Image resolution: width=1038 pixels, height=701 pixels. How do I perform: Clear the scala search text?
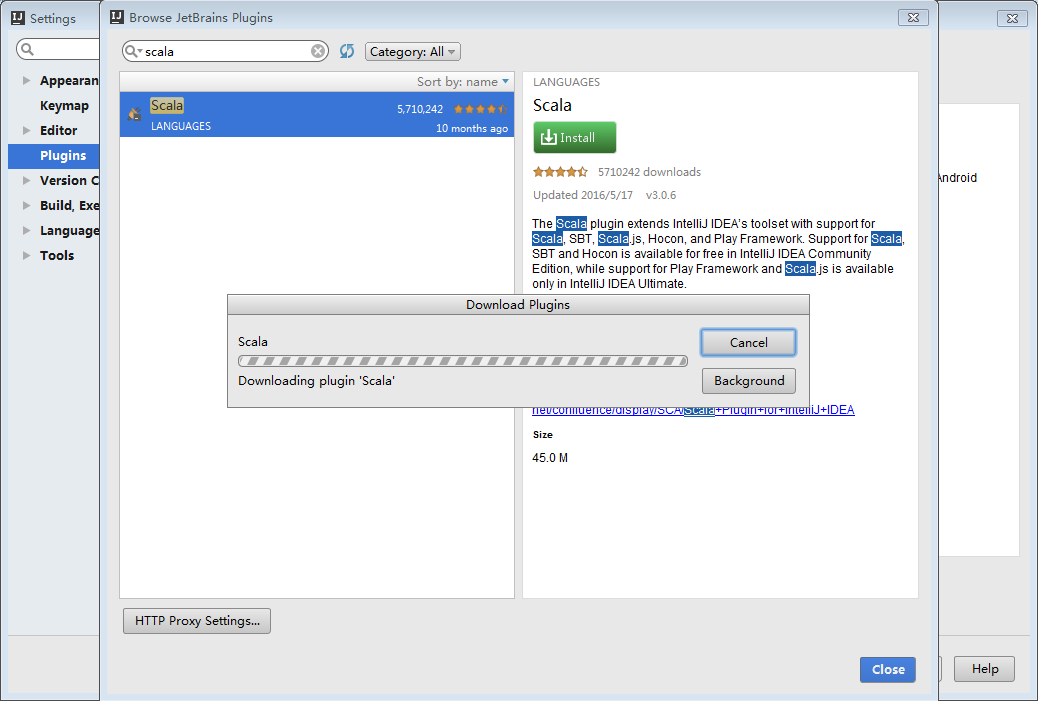point(318,51)
